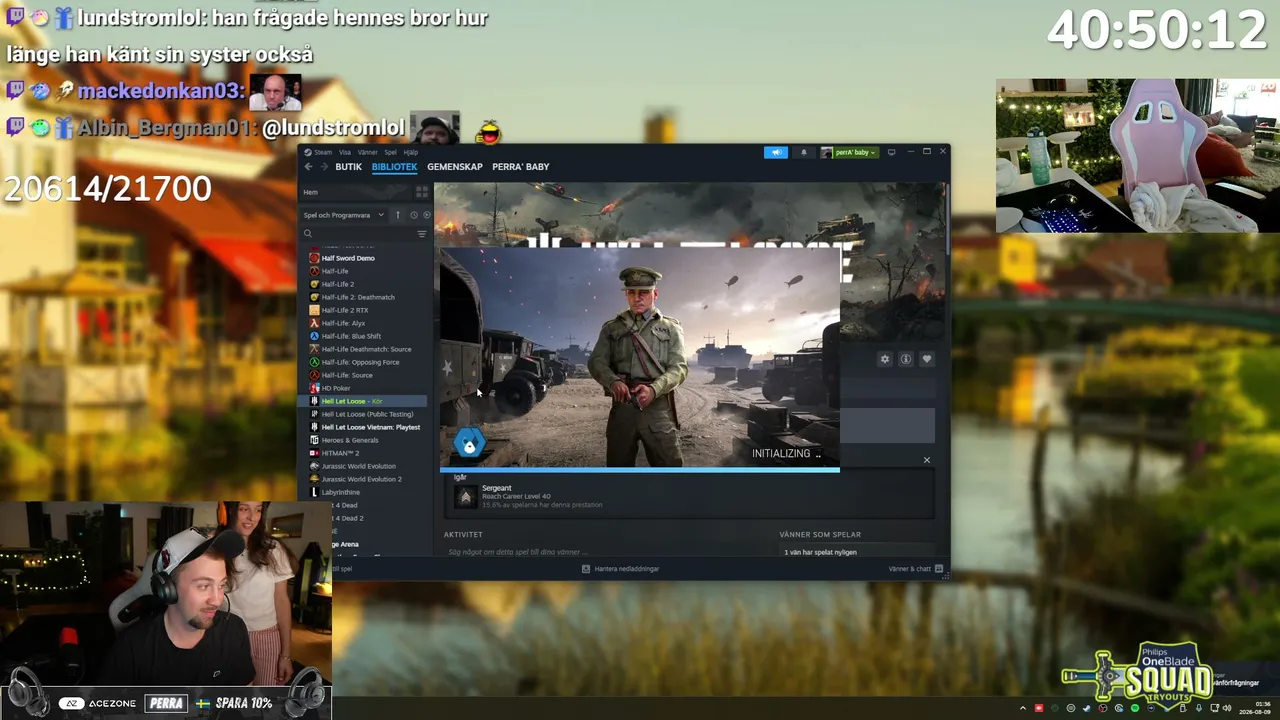Click the Hell Let Loose loading progress bar

(640, 469)
